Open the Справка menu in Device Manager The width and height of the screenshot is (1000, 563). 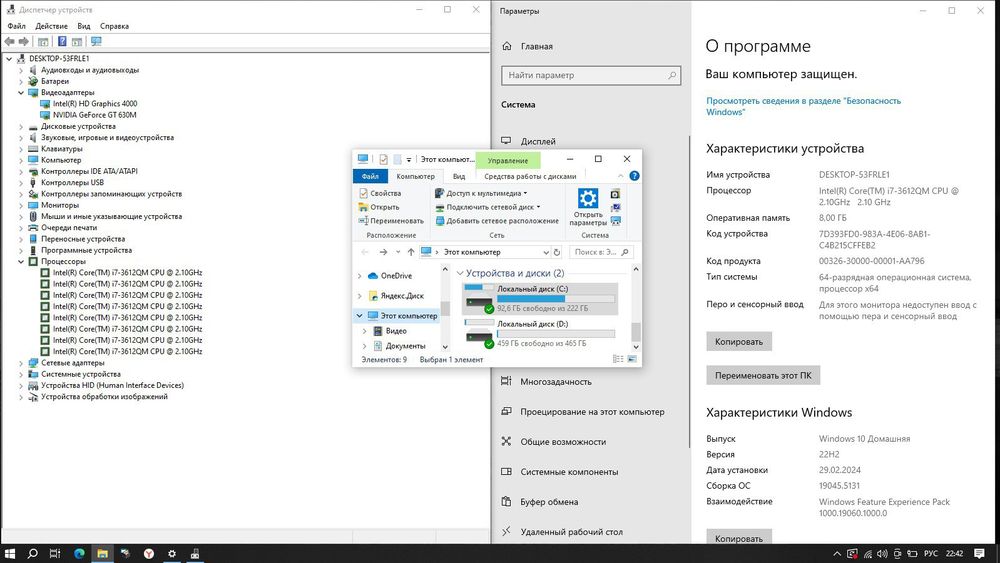(114, 26)
